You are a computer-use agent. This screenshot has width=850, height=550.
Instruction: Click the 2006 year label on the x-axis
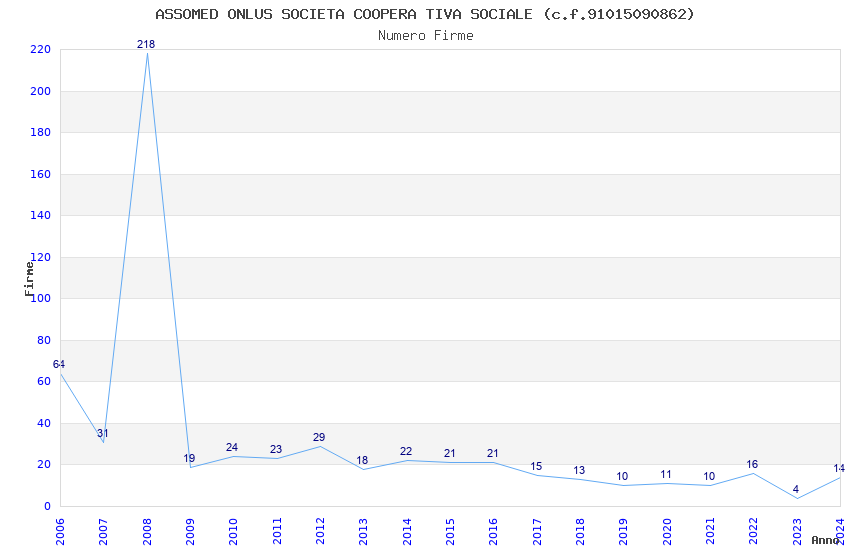click(60, 532)
